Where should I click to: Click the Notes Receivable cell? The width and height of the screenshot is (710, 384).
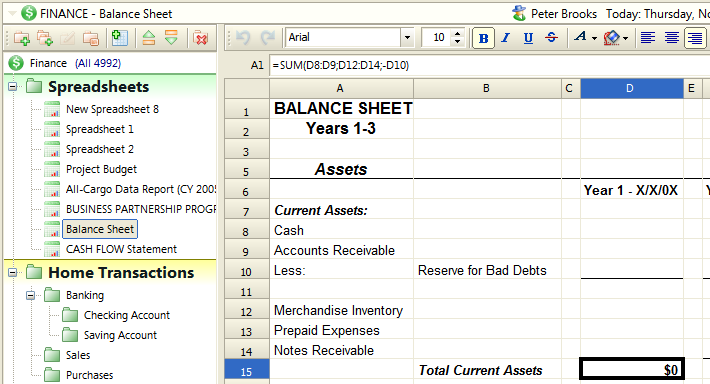341,350
